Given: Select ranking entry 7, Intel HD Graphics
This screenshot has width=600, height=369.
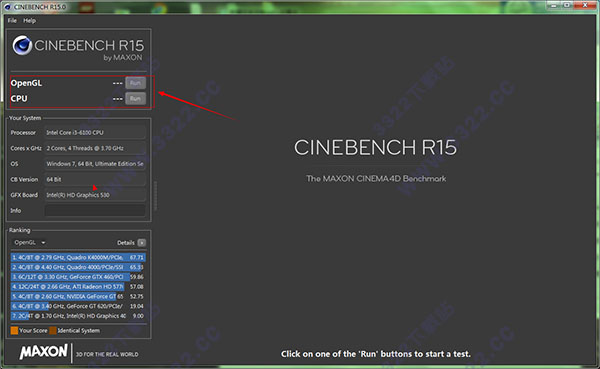Looking at the screenshot, I should (x=78, y=316).
